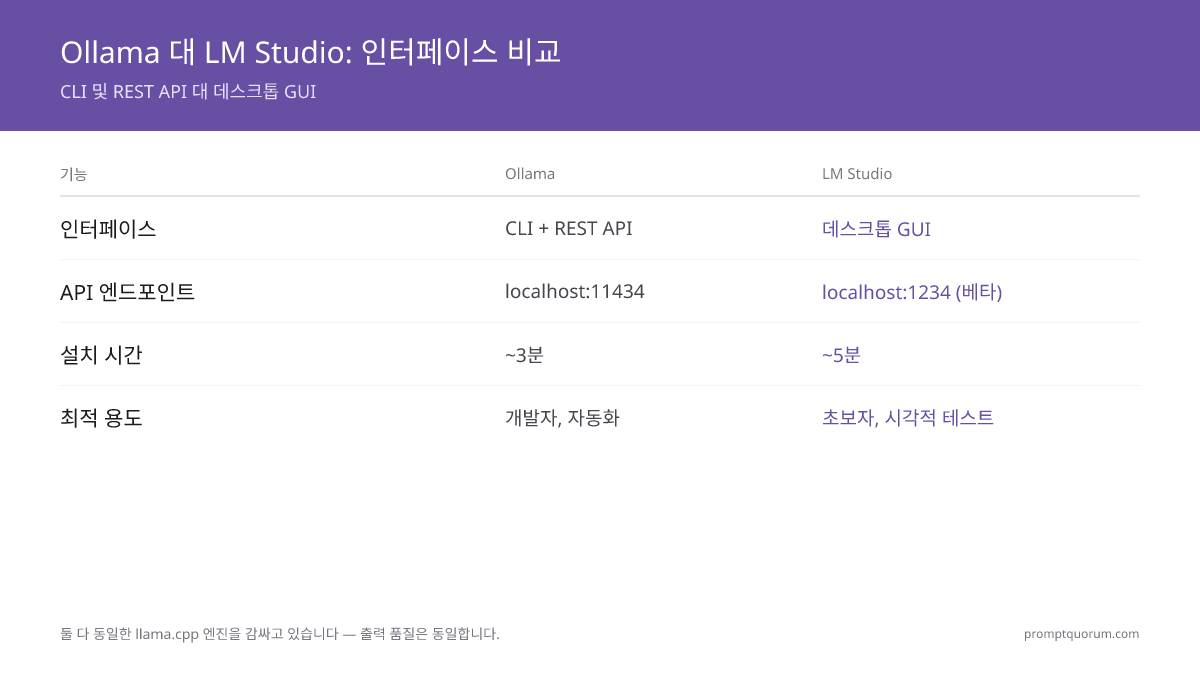Select the "설치 시간" row label
This screenshot has height=675, width=1200.
(101, 355)
